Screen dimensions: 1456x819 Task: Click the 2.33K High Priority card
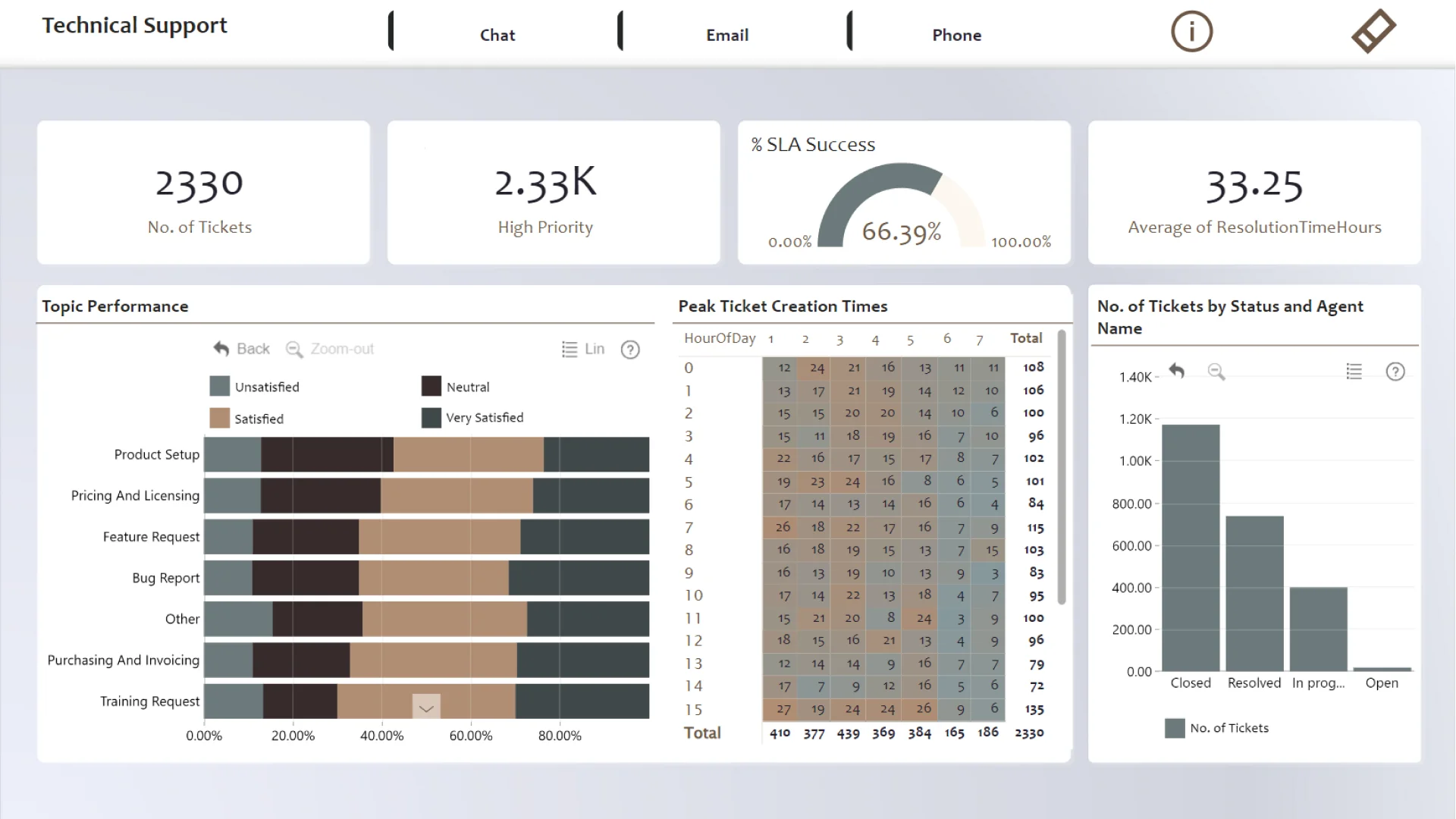(554, 193)
